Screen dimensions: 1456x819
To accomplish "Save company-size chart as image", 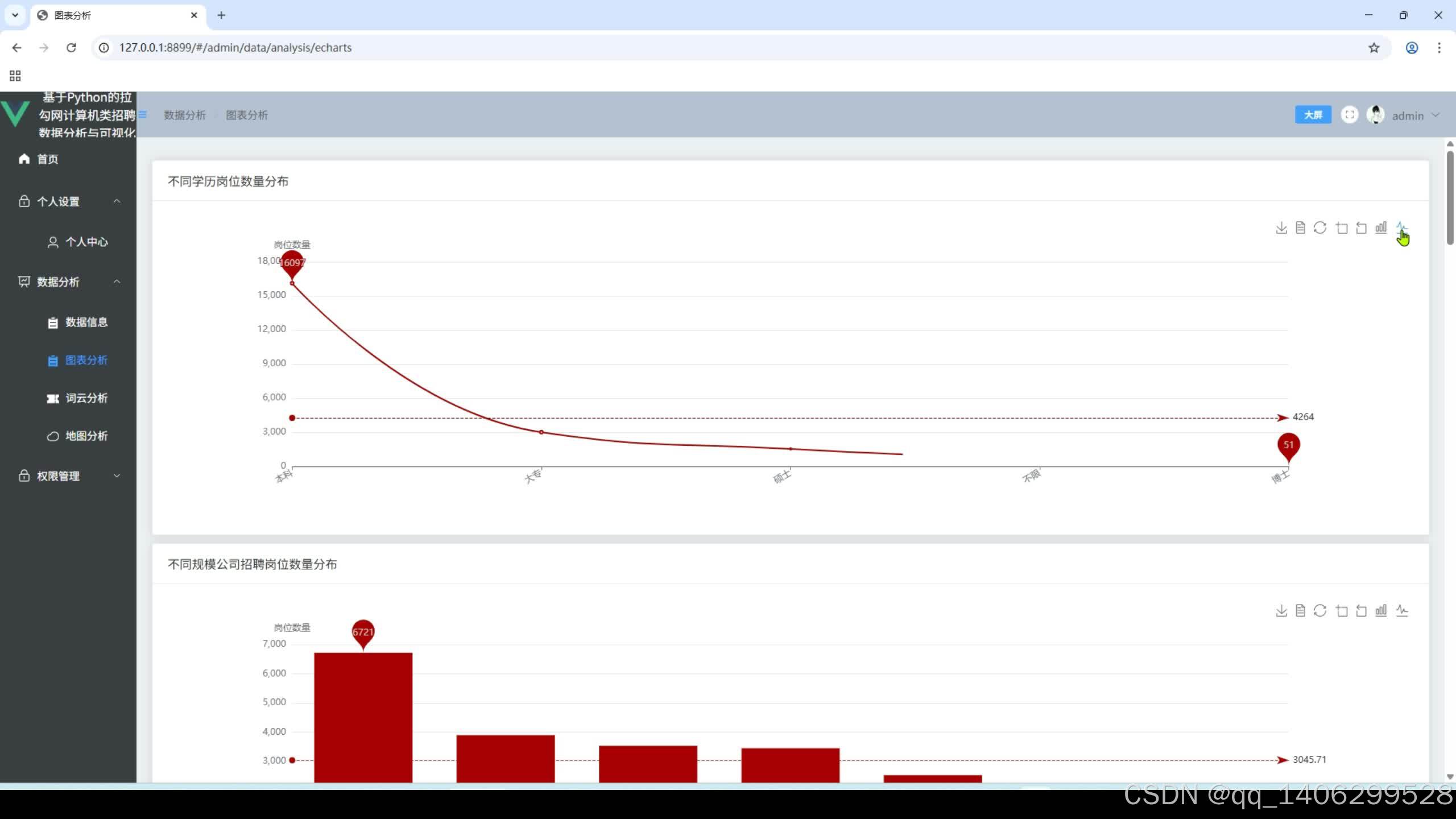I will click(1281, 611).
